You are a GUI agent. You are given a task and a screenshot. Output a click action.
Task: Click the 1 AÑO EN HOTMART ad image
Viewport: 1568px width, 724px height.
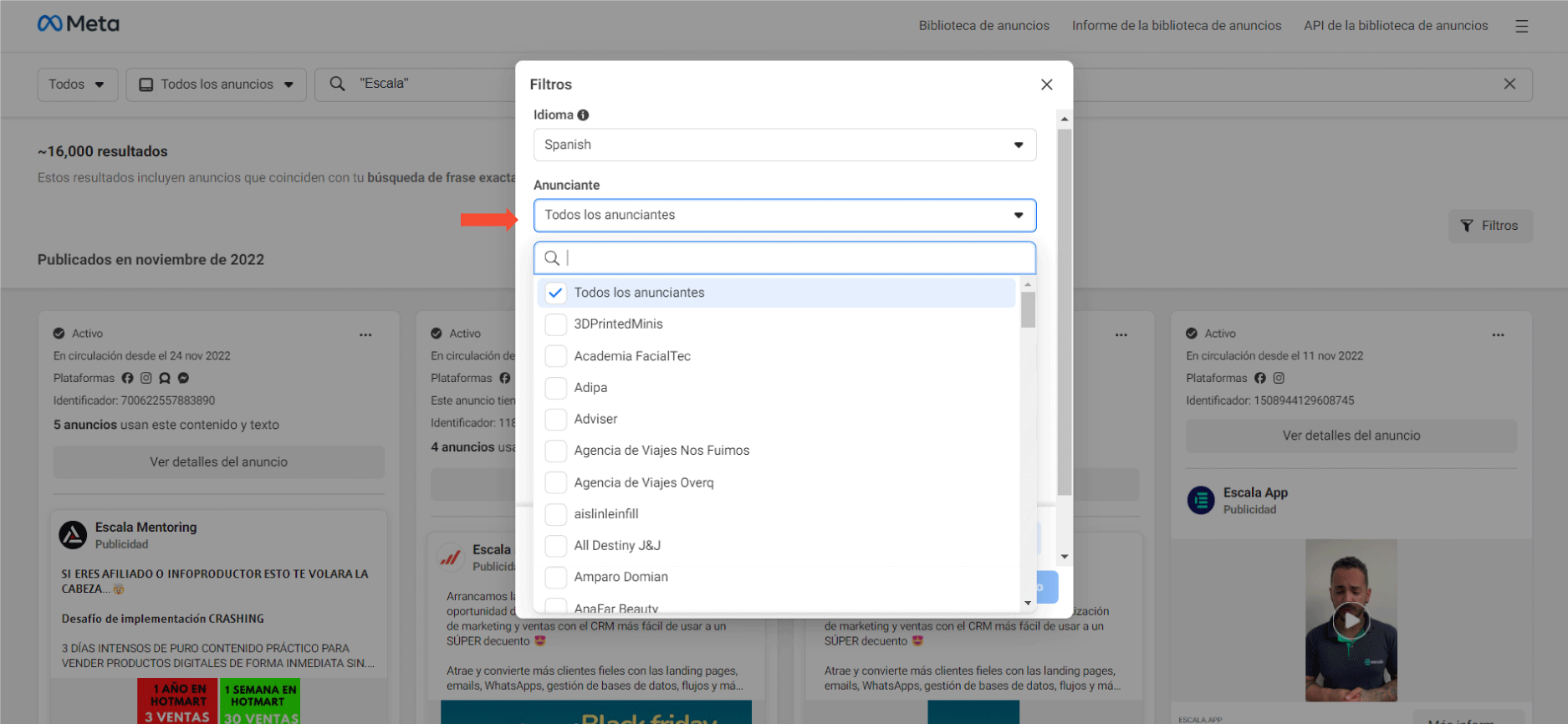coord(178,701)
